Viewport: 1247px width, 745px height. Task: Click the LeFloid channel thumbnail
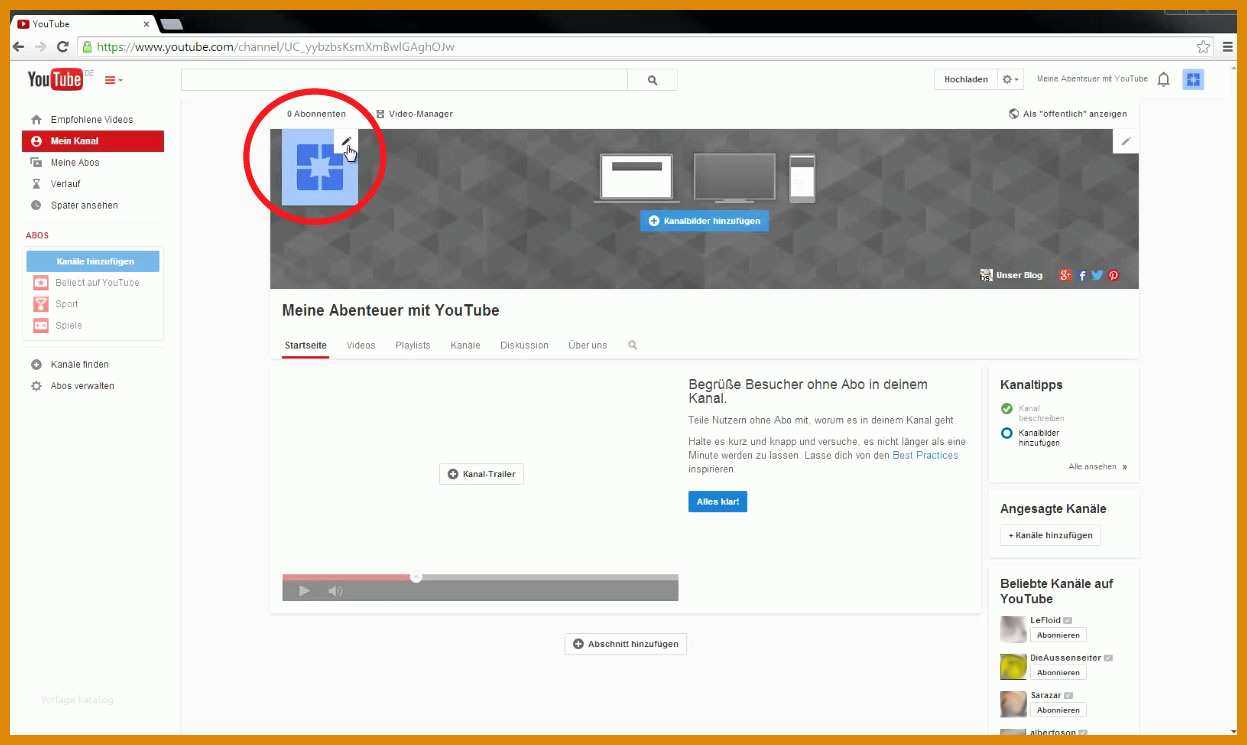coord(1013,629)
